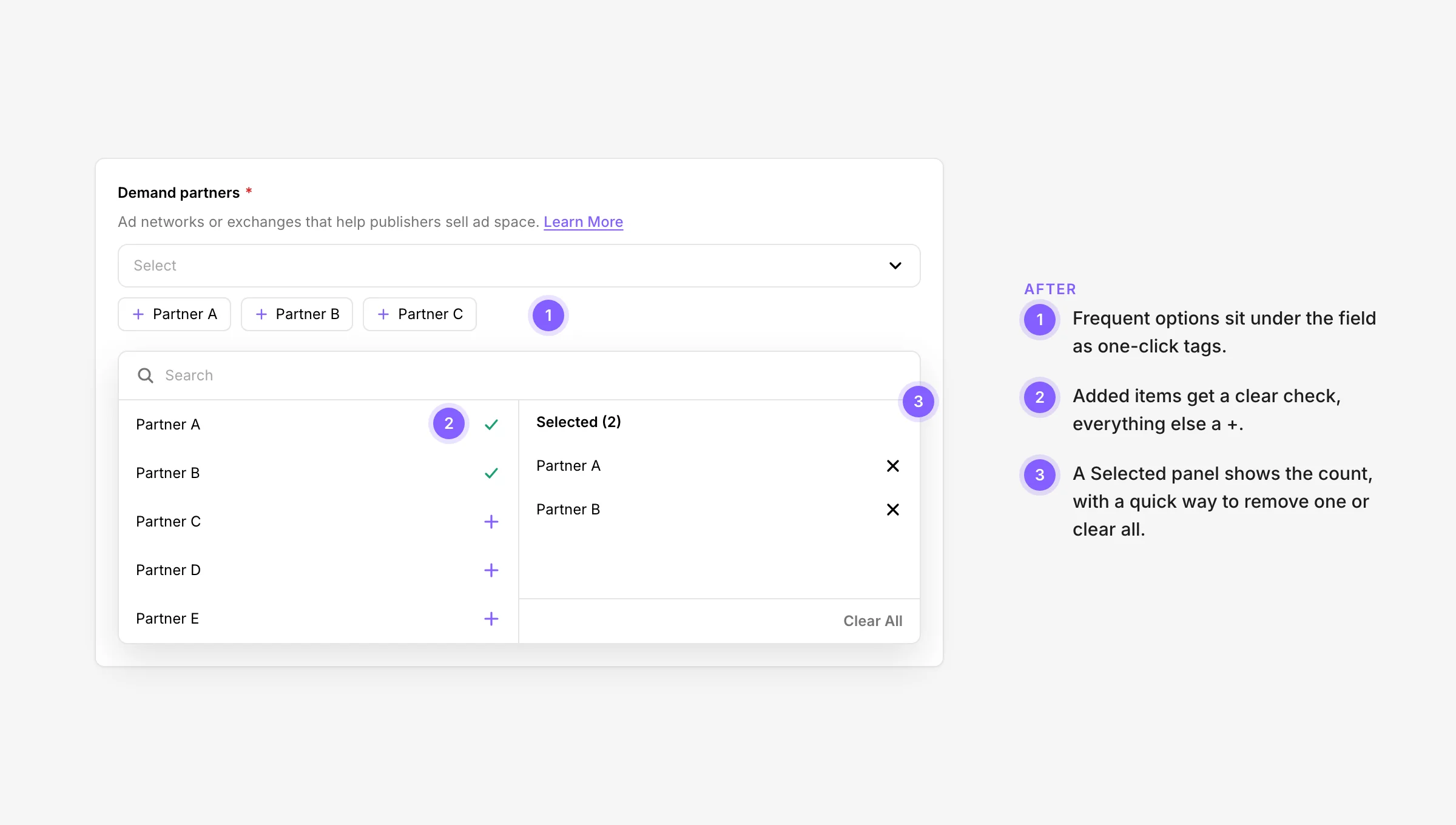This screenshot has height=825, width=1456.
Task: Click into the Search field
Action: [519, 375]
